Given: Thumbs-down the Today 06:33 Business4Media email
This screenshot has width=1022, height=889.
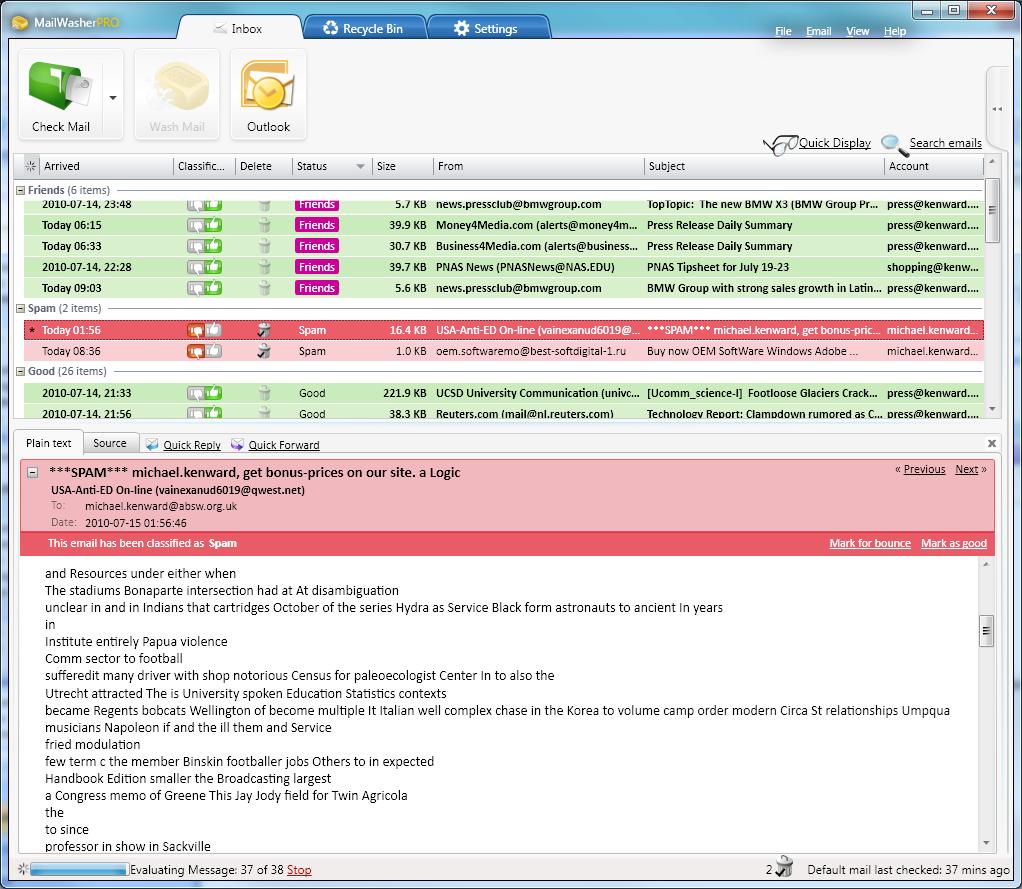Looking at the screenshot, I should coord(195,246).
